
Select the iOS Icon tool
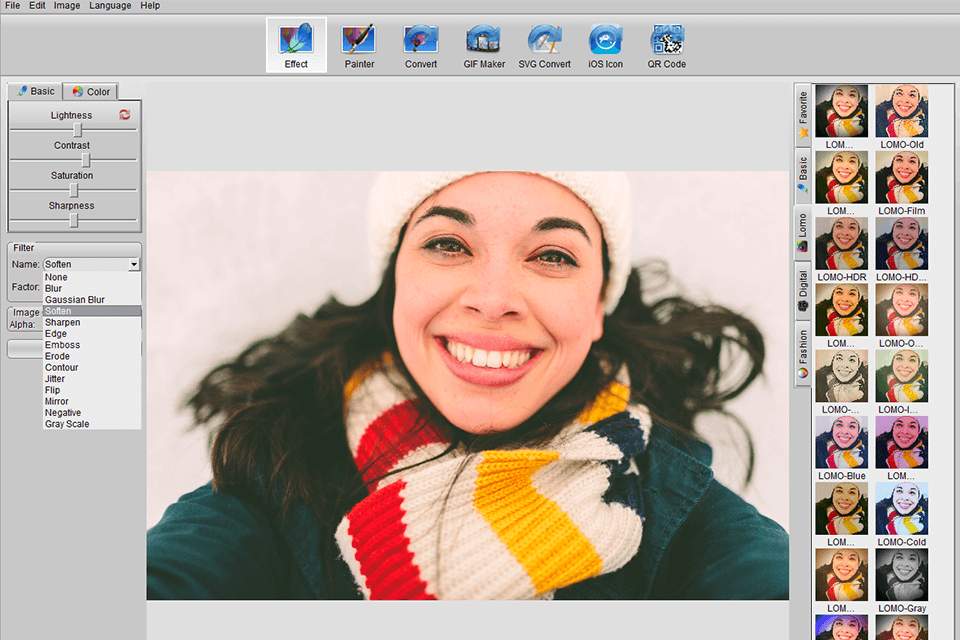pyautogui.click(x=605, y=46)
